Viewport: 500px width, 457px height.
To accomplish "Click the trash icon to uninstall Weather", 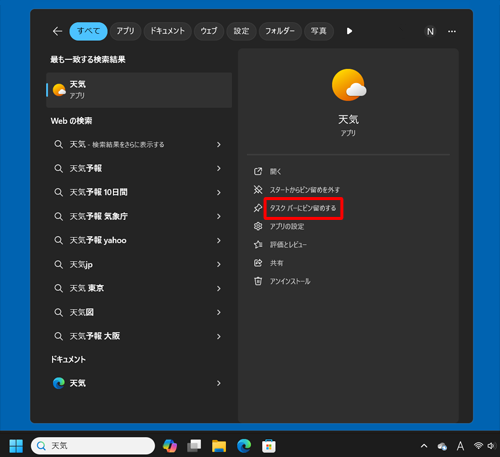I will tap(258, 281).
